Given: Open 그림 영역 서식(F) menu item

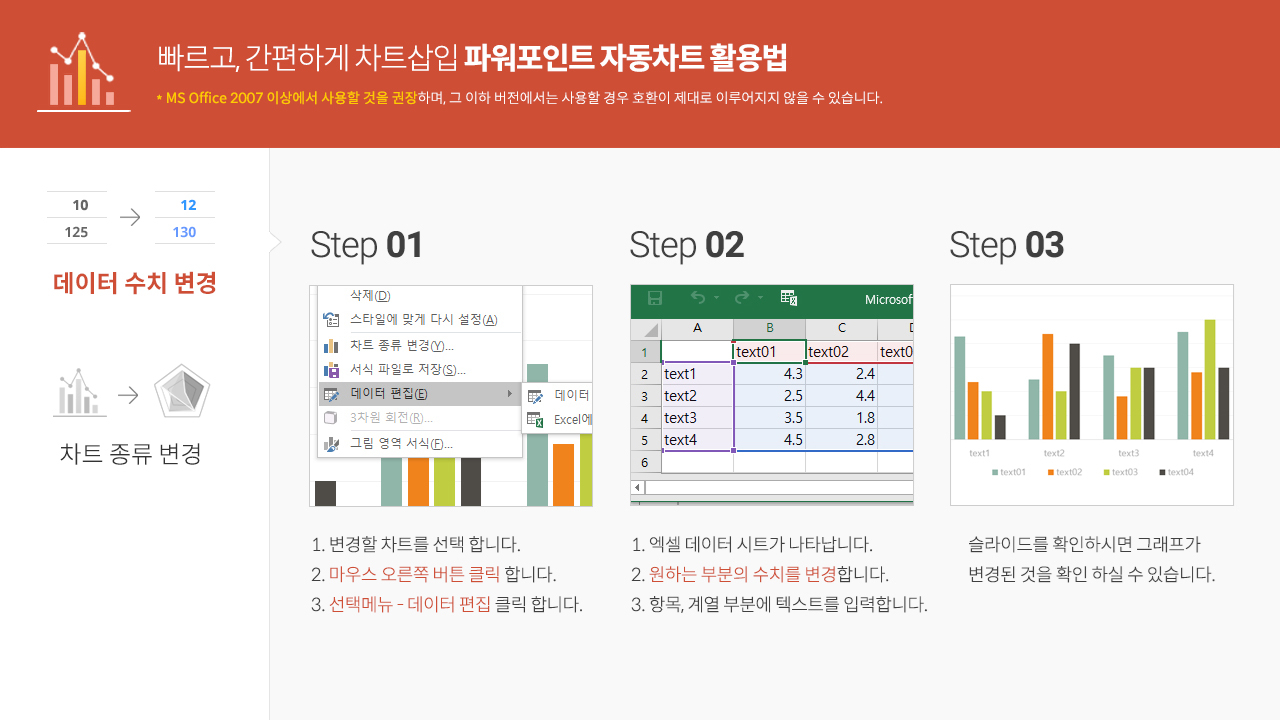Looking at the screenshot, I should click(400, 444).
